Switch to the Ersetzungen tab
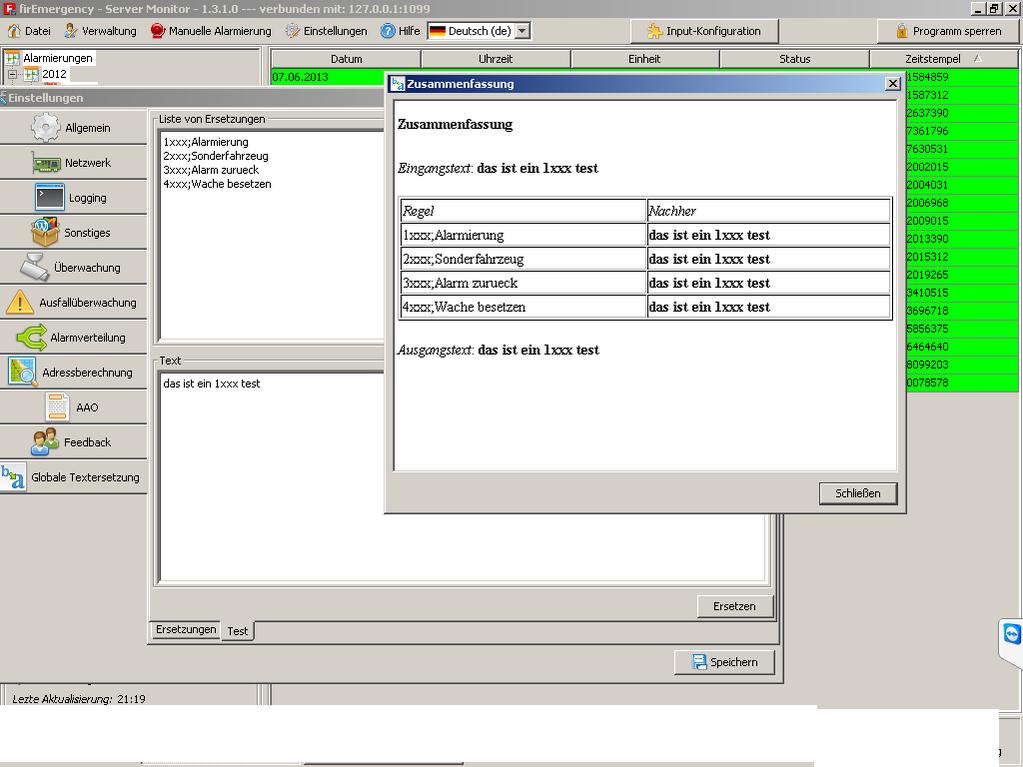The height and width of the screenshot is (767, 1023). [185, 630]
